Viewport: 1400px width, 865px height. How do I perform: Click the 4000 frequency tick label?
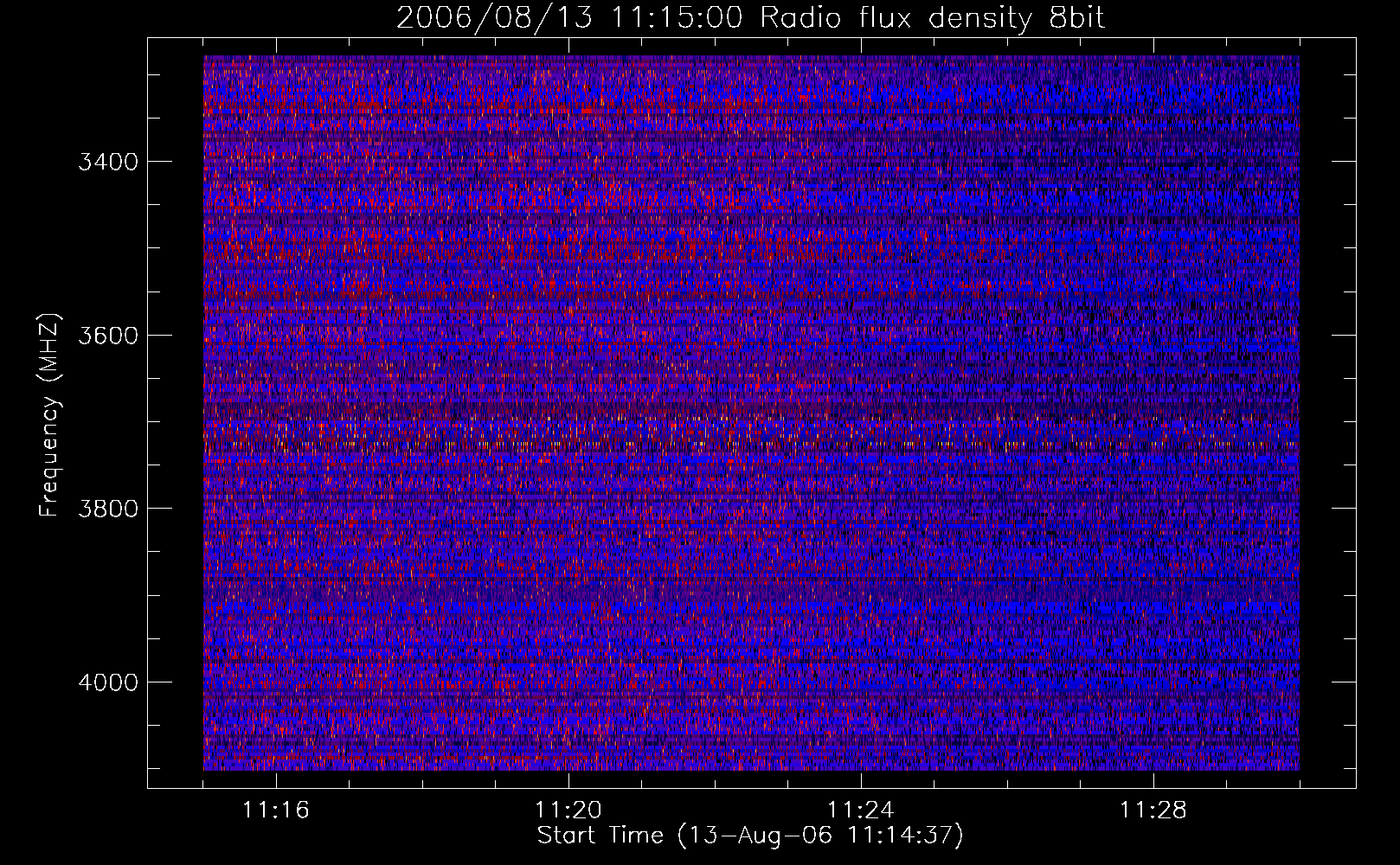click(108, 682)
